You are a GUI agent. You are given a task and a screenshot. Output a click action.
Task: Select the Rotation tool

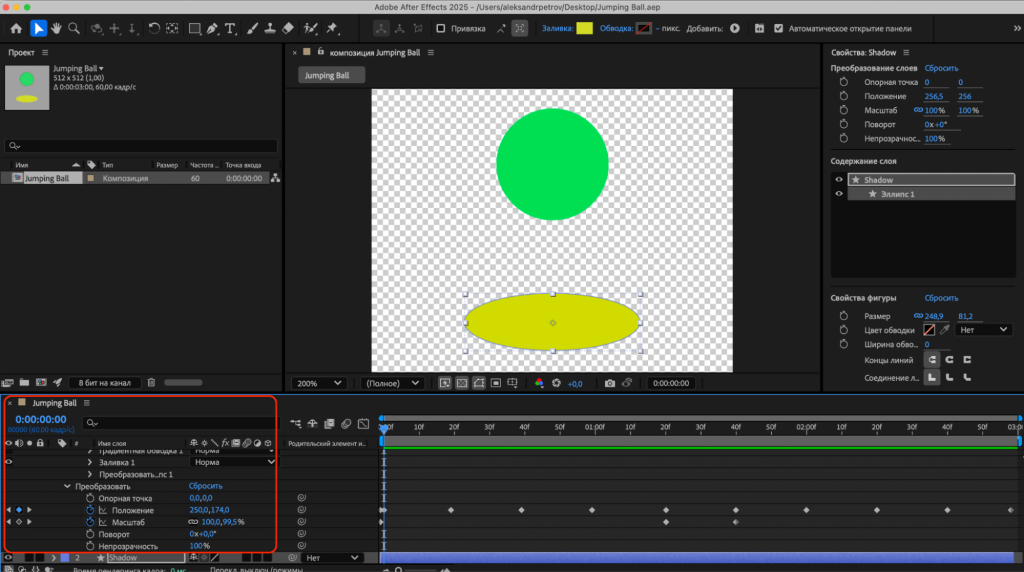(x=154, y=28)
